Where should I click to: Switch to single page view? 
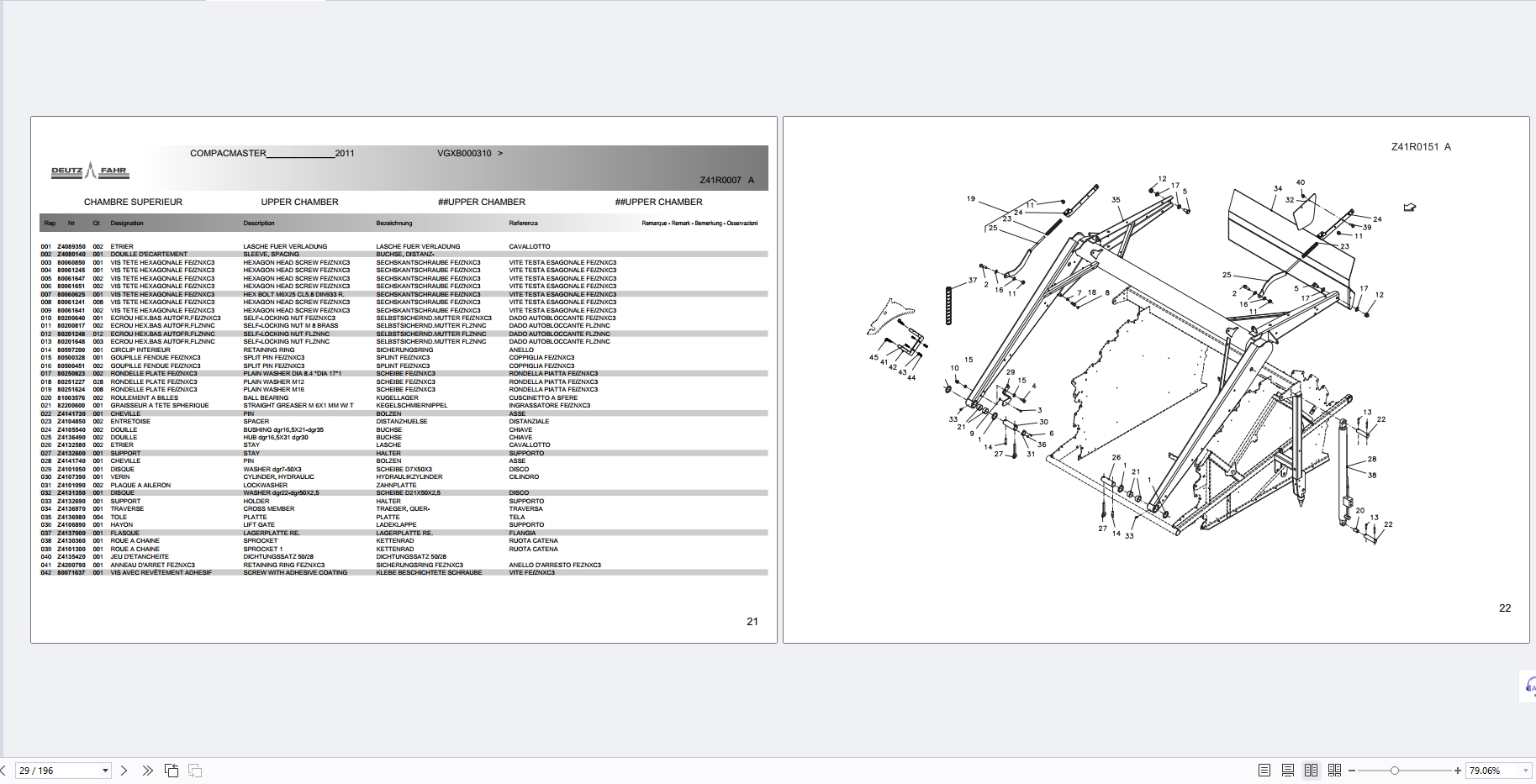pos(1264,771)
